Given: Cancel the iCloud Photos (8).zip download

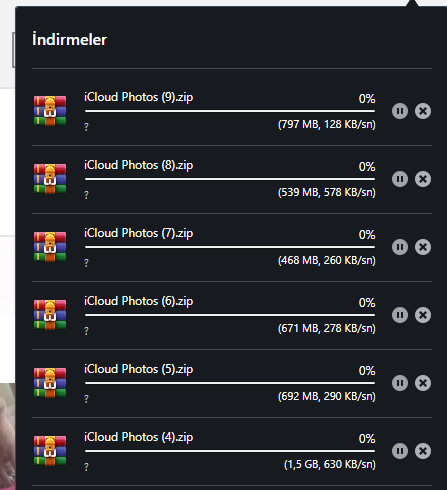Looking at the screenshot, I should pos(423,179).
